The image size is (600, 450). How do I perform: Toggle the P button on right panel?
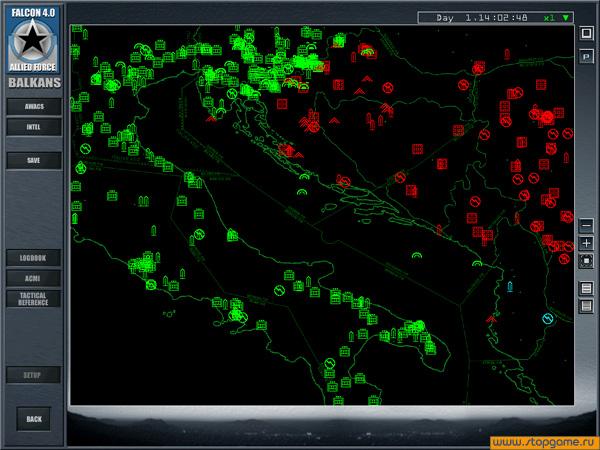pos(586,57)
